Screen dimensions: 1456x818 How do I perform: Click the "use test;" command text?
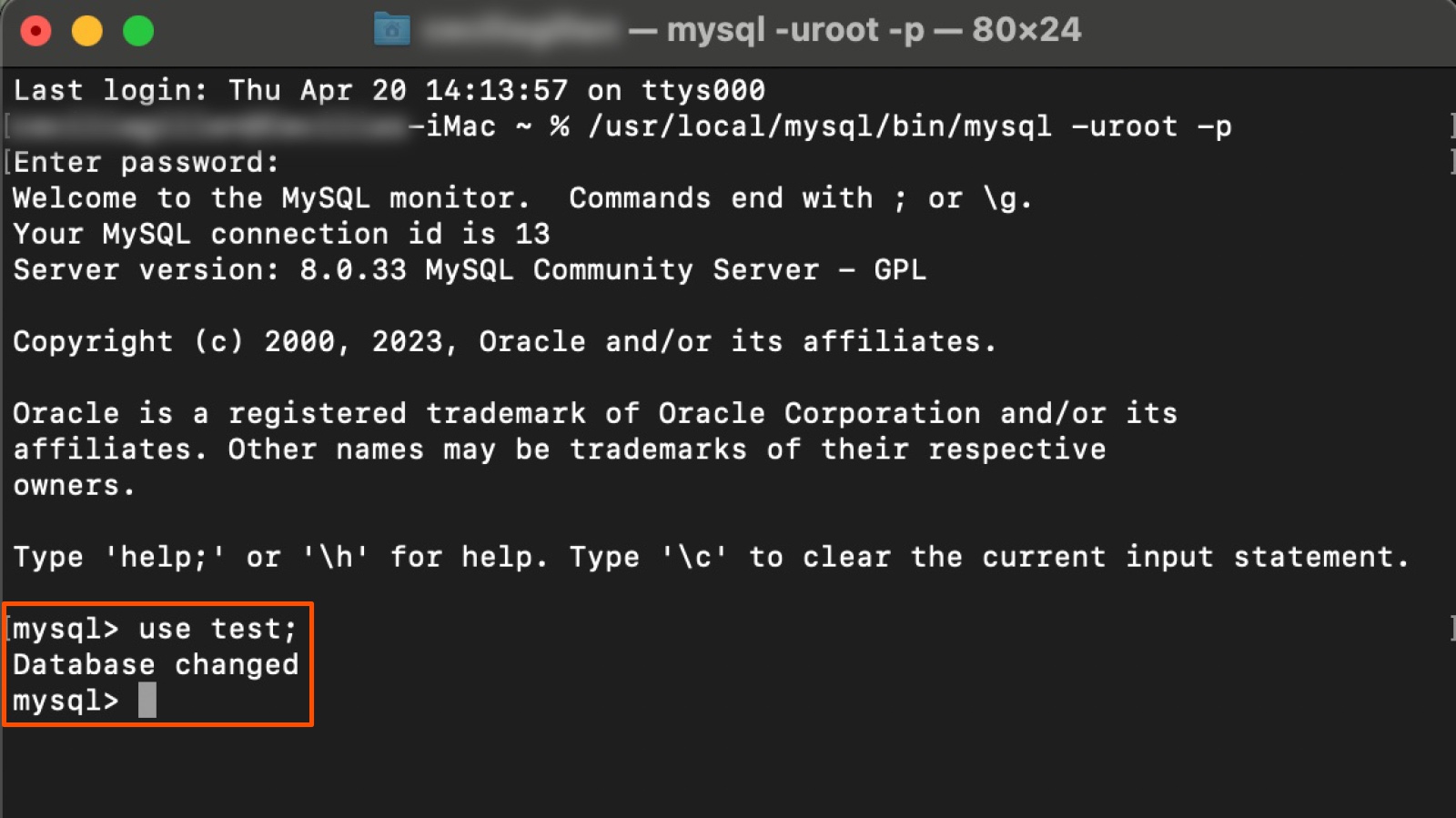(217, 629)
